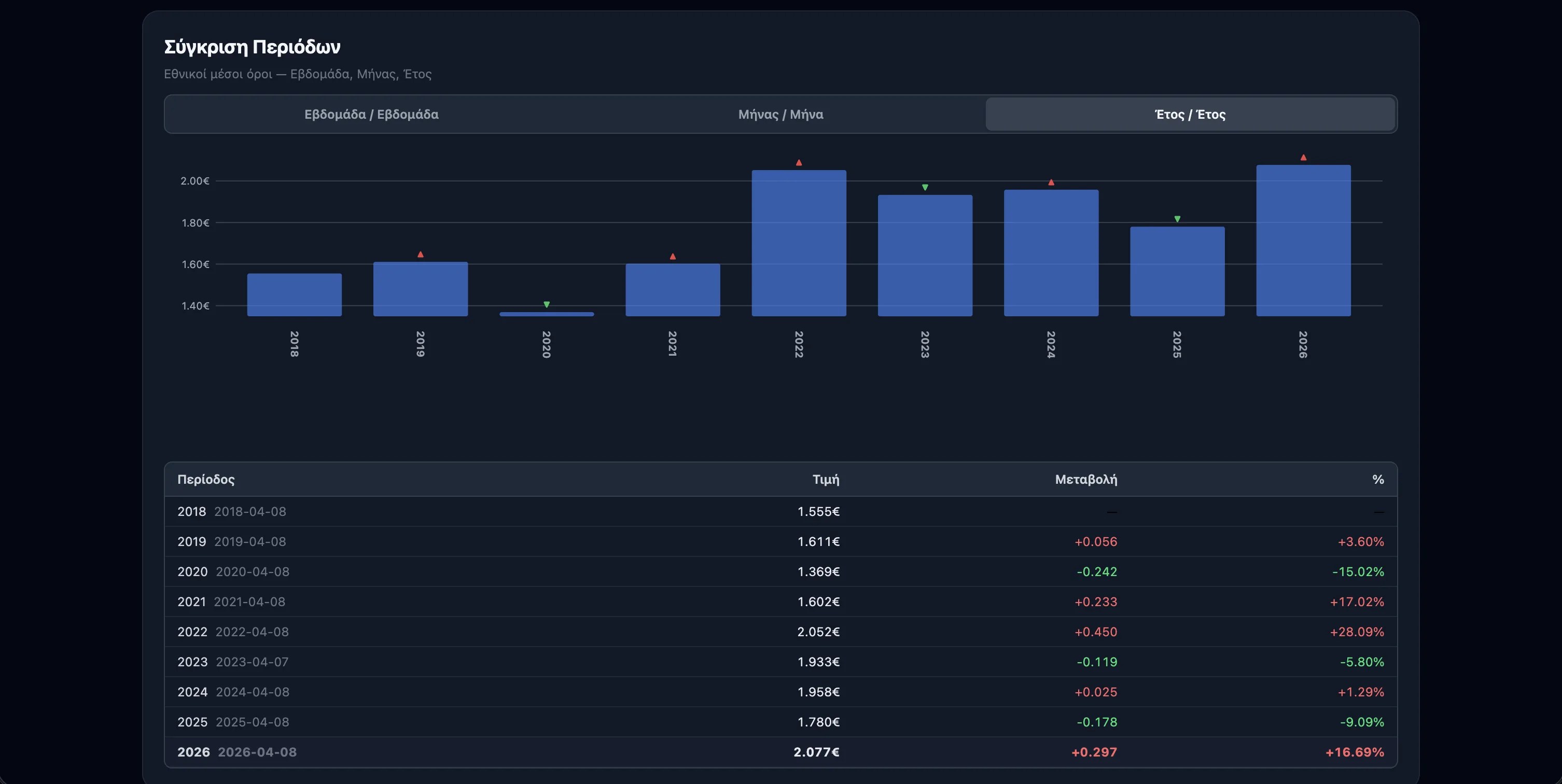
Task: Sort by the Τιμή column header
Action: [826, 479]
